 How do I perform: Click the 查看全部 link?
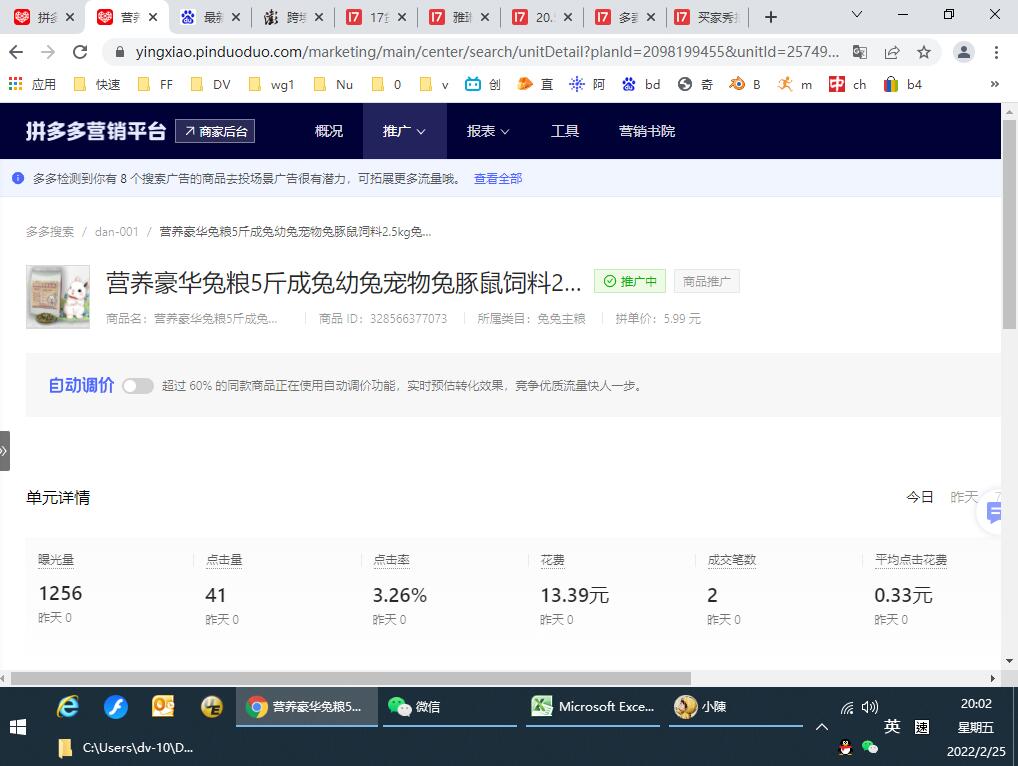point(497,179)
